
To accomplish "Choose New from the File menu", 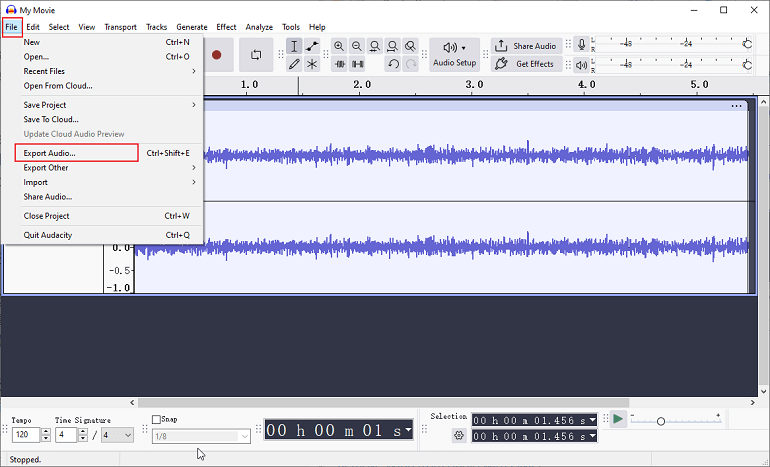I will coord(102,42).
